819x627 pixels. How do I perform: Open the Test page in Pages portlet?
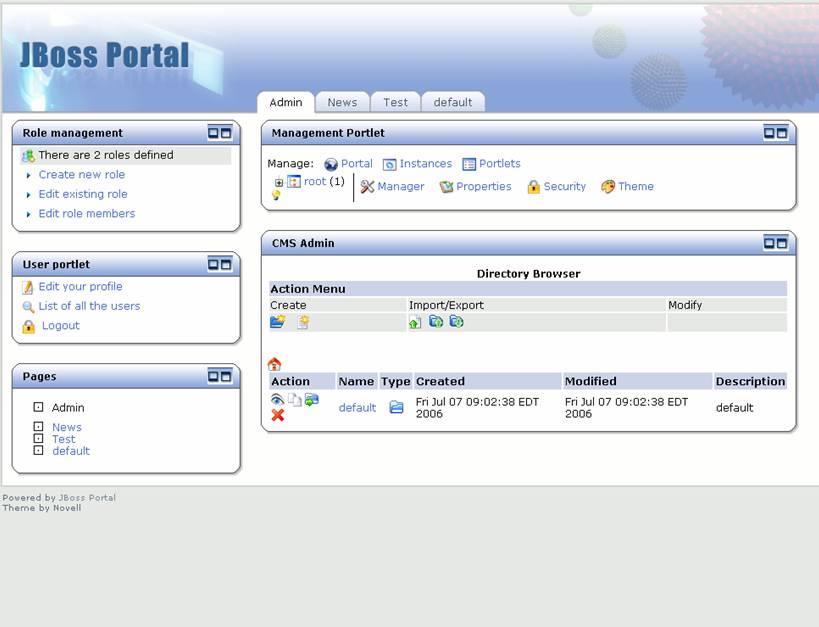pyautogui.click(x=64, y=439)
